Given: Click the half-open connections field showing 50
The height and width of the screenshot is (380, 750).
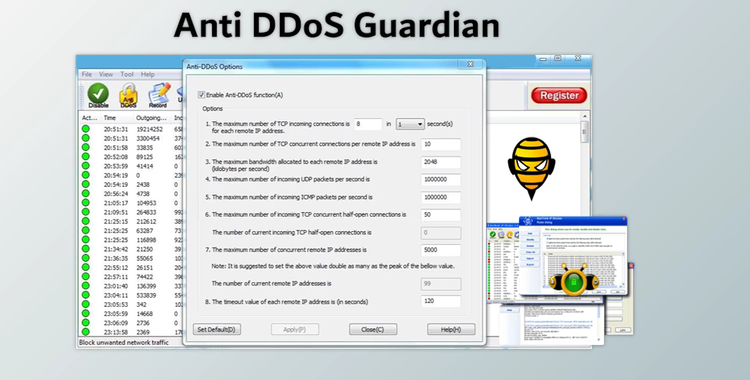Looking at the screenshot, I should 441,215.
